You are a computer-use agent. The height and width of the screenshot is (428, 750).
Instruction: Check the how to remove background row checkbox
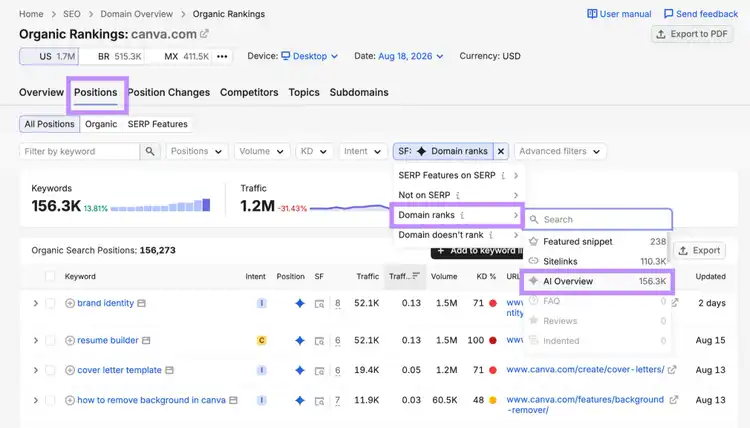pos(50,400)
